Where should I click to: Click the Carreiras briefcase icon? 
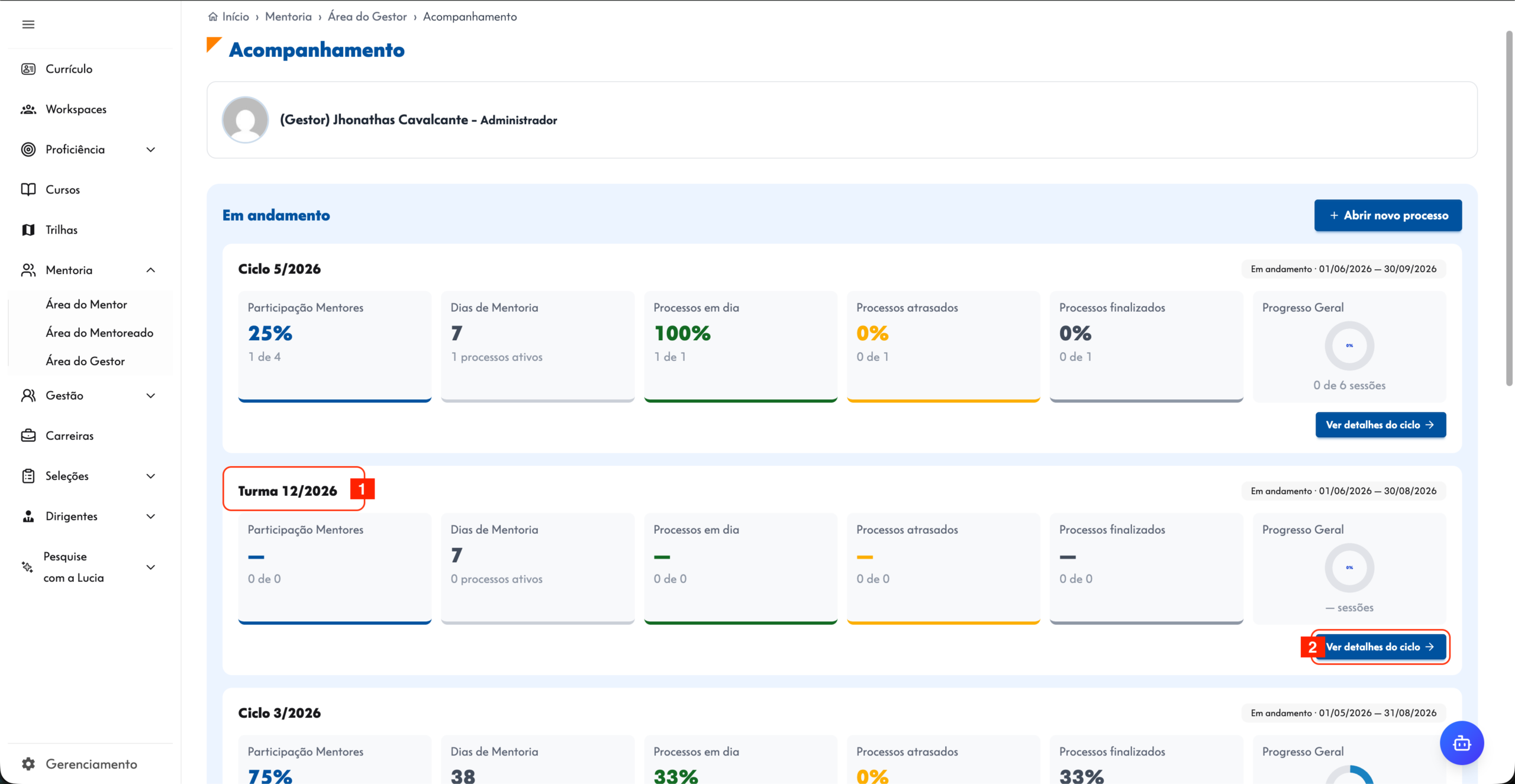coord(28,435)
